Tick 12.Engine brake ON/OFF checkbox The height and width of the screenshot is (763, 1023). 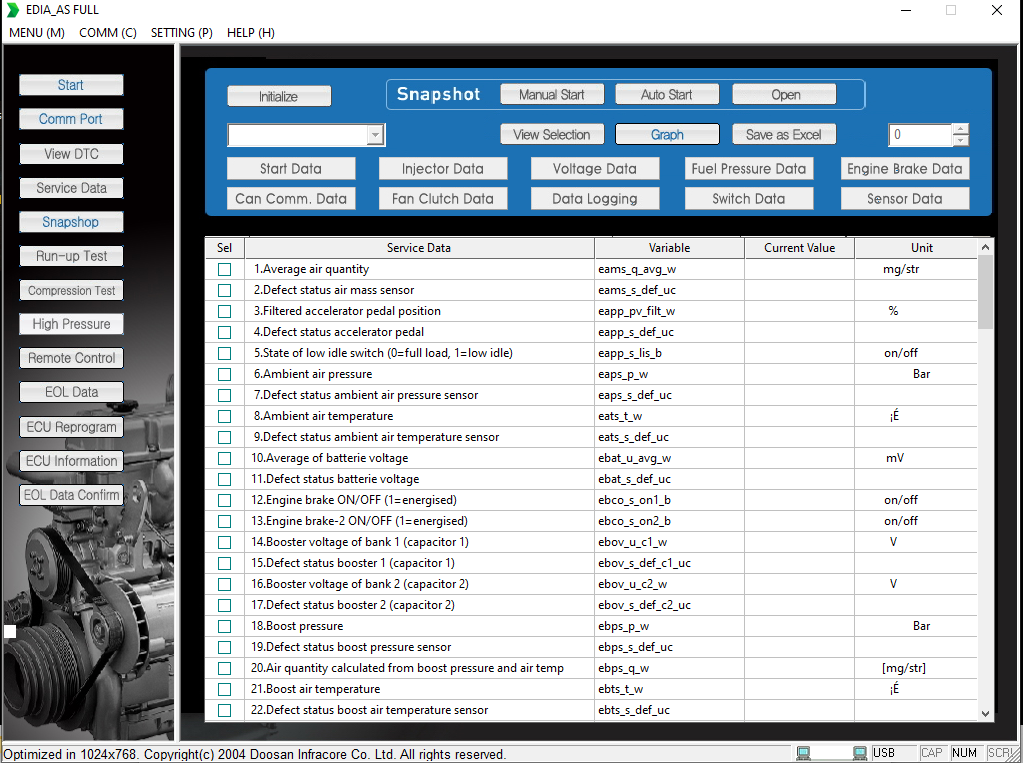(x=224, y=500)
